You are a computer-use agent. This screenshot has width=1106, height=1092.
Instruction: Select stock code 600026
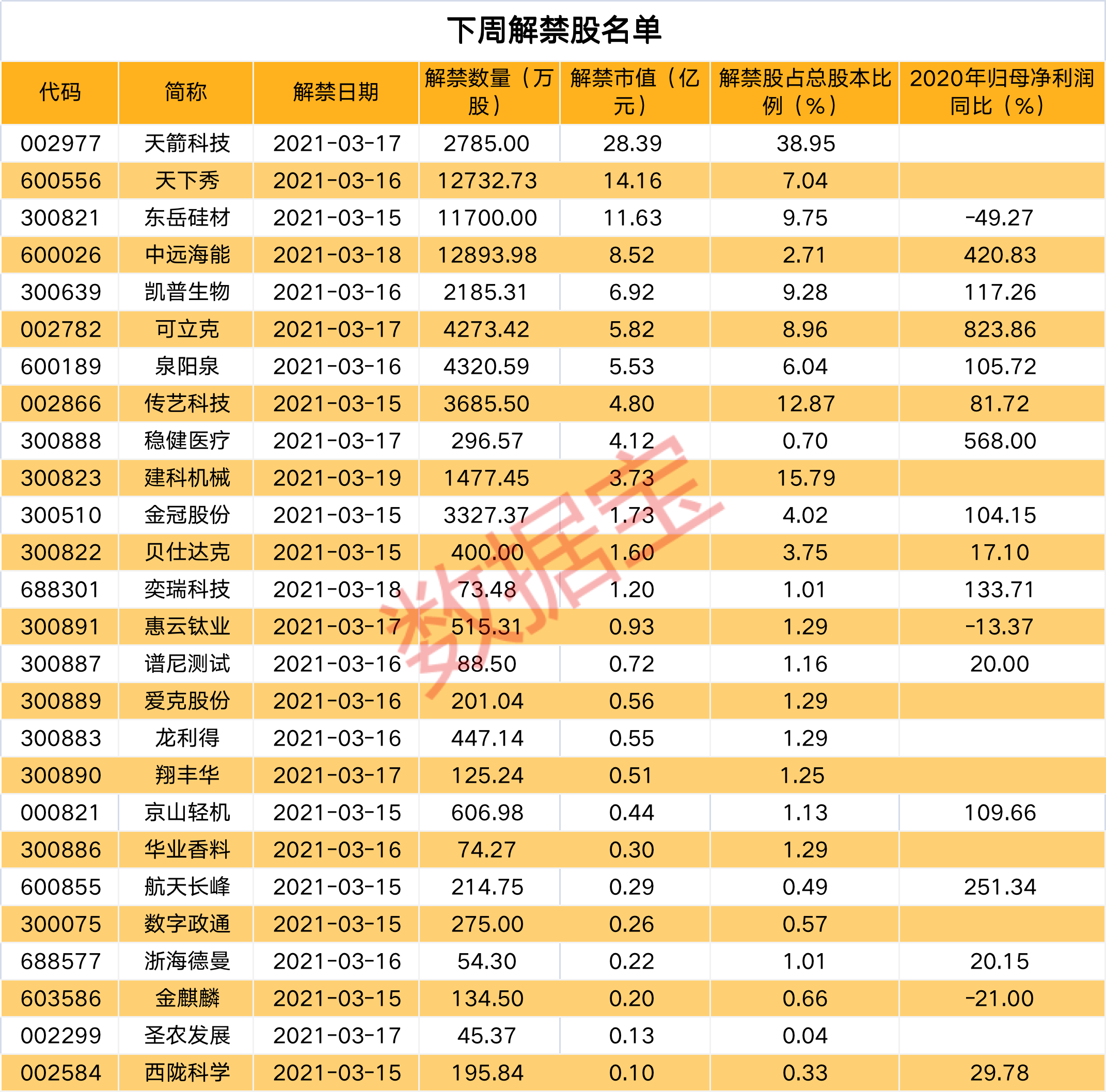pos(61,255)
